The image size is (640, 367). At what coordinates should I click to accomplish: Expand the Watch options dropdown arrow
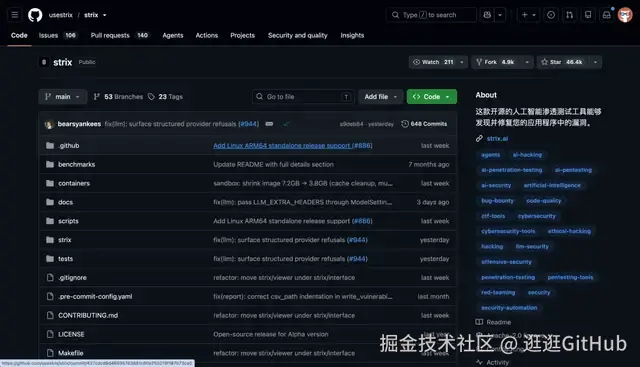(462, 62)
